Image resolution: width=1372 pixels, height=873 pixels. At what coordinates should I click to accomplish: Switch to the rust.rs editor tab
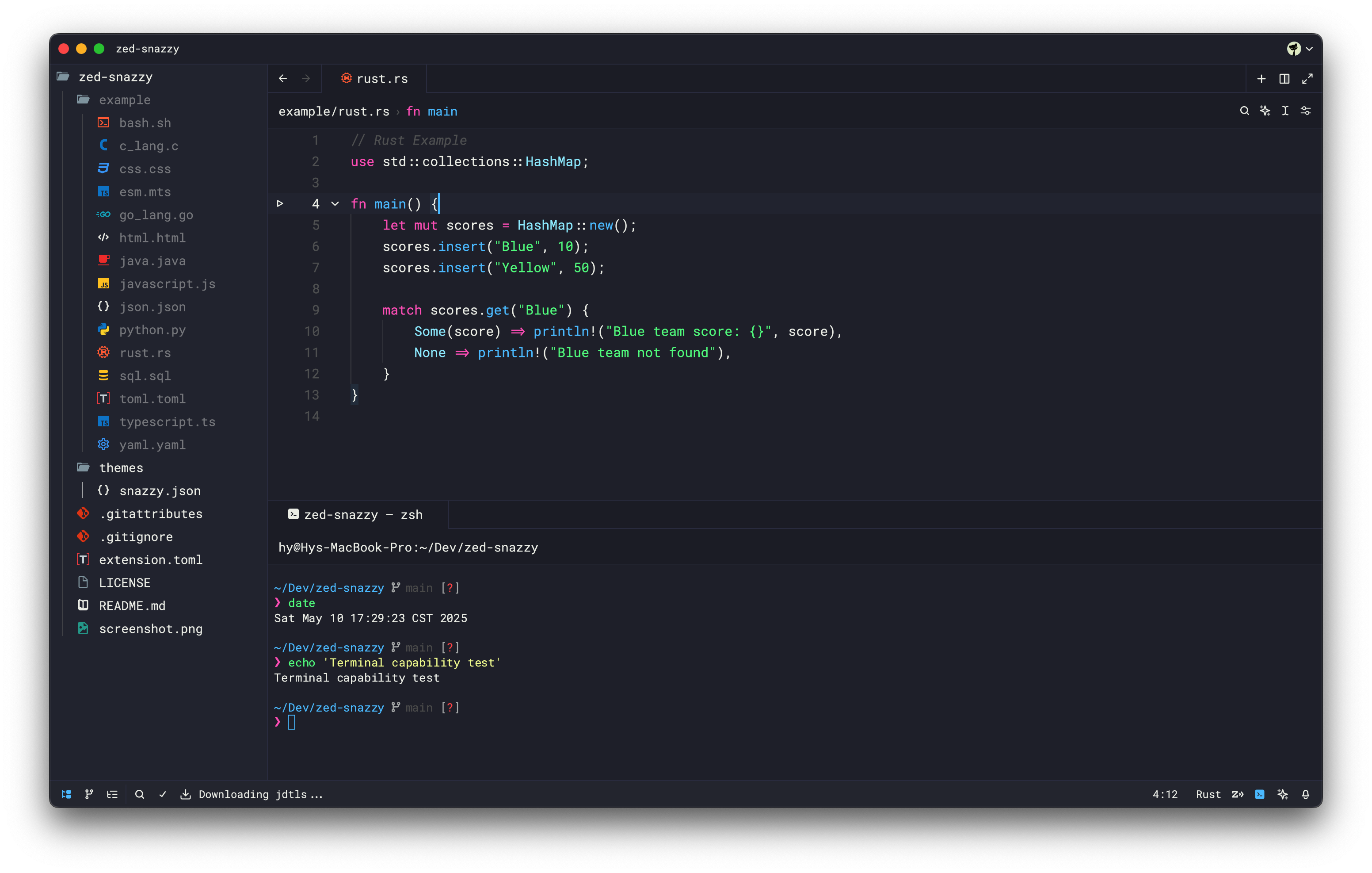click(374, 78)
